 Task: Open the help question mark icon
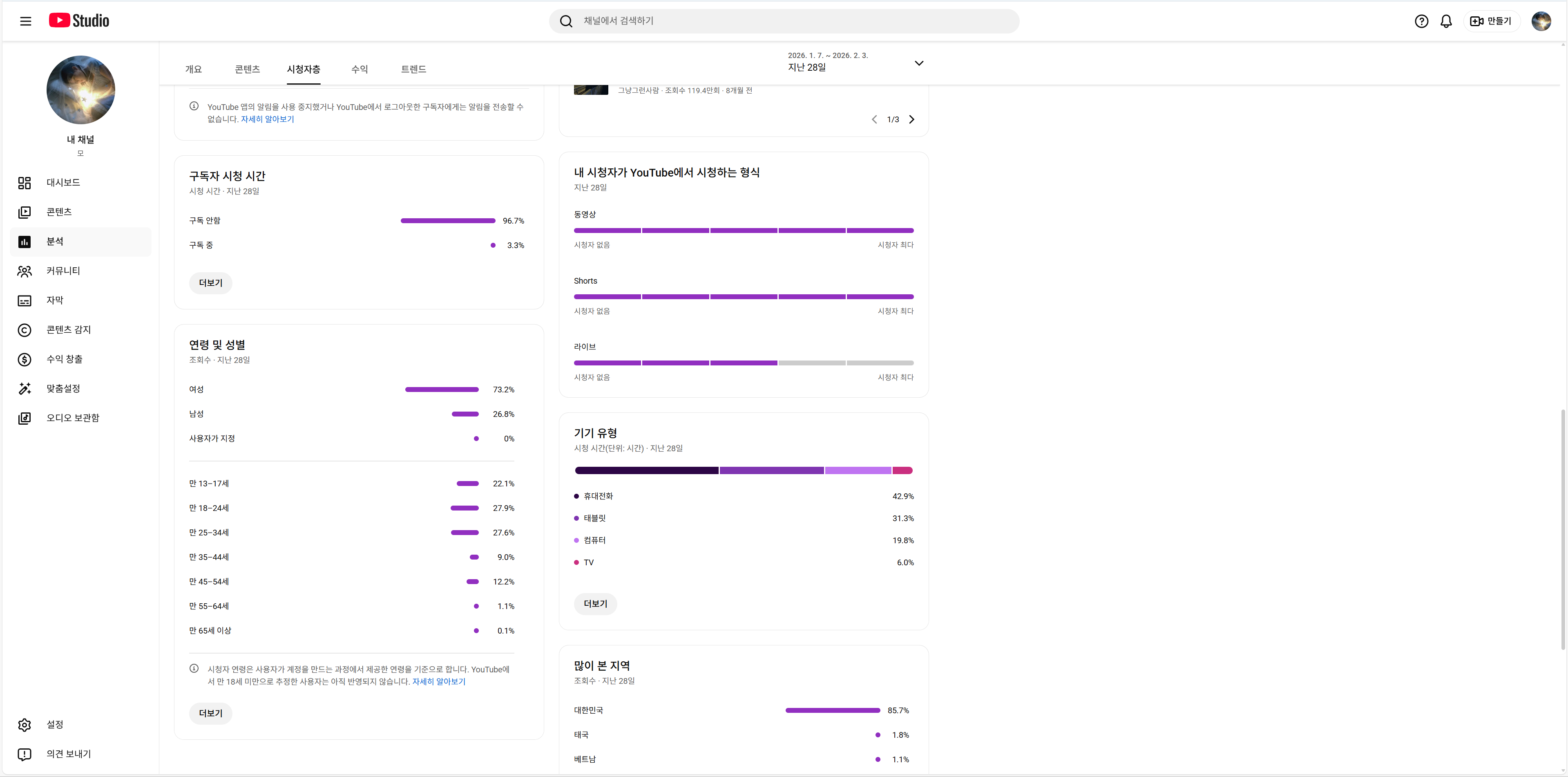[1421, 21]
